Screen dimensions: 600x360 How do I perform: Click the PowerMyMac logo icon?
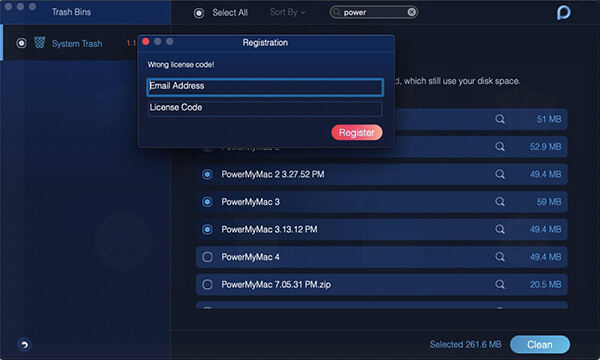click(x=563, y=13)
